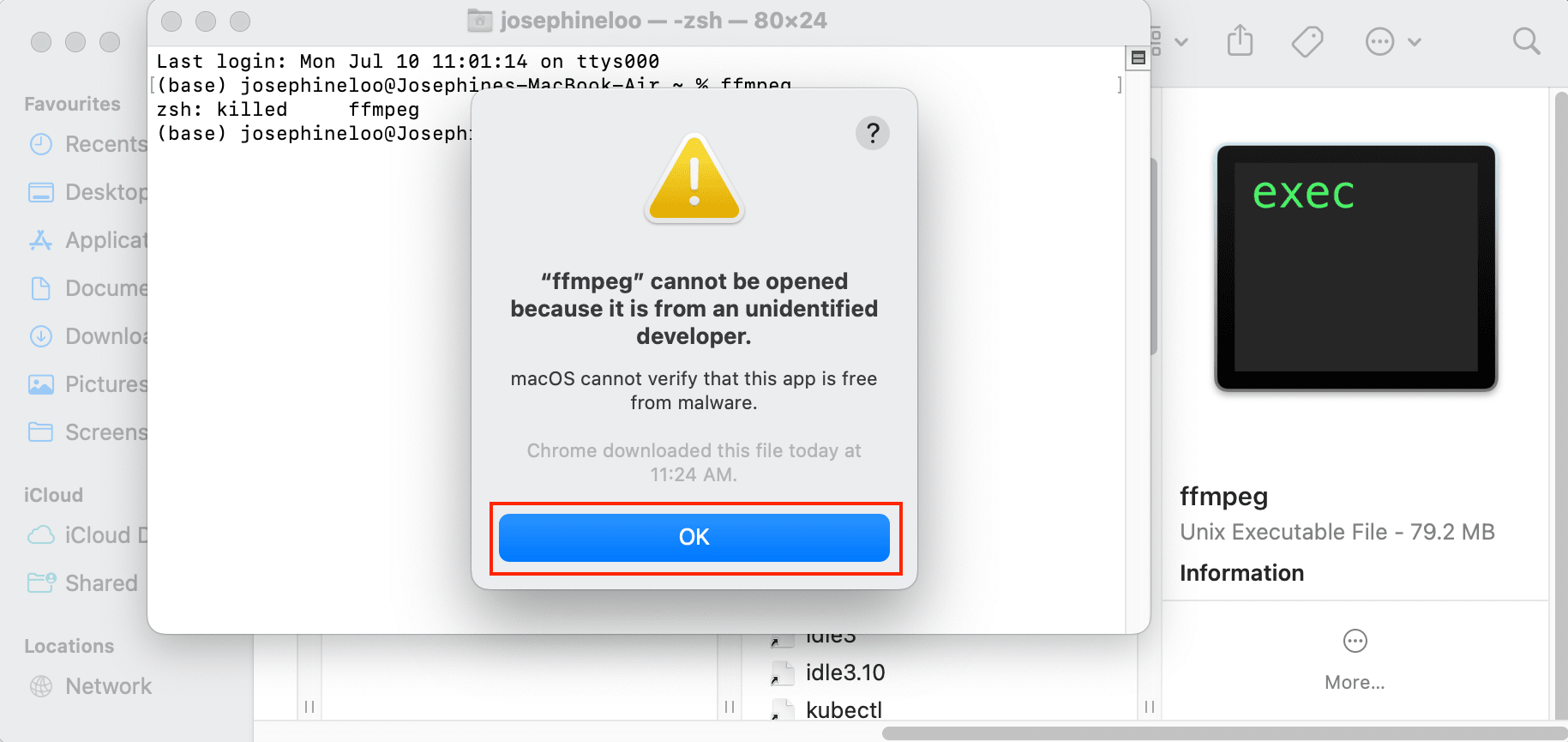Click the Network globe icon
Viewport: 1568px width, 742px height.
click(x=41, y=686)
